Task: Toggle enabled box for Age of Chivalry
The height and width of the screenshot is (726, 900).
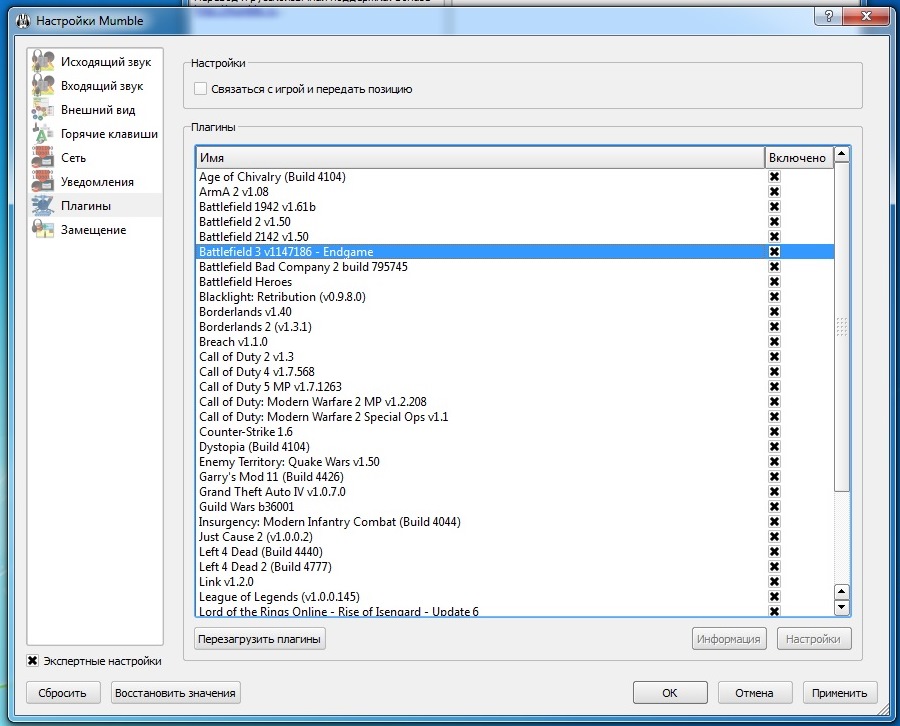Action: [x=774, y=177]
